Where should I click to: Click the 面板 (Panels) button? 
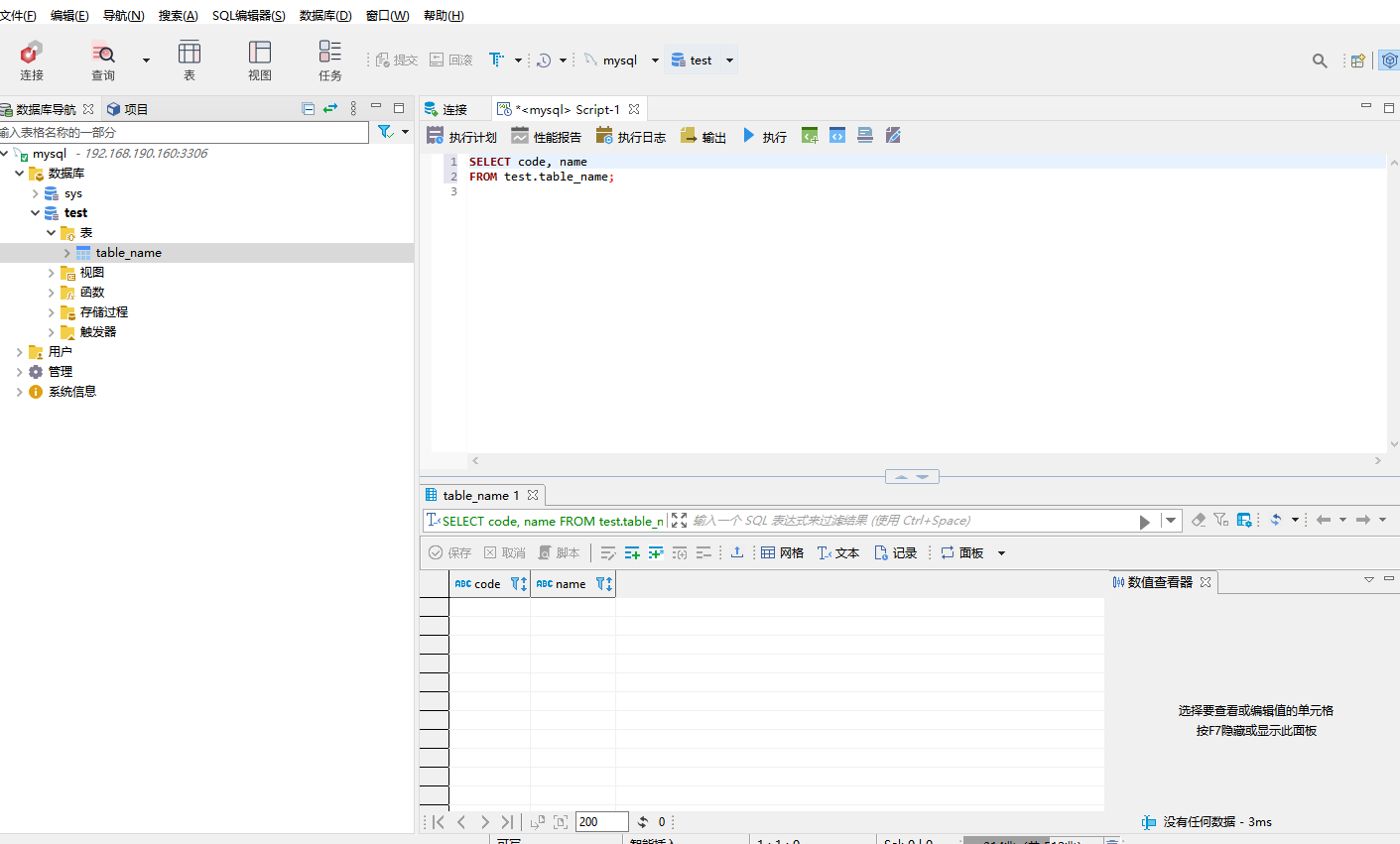[x=962, y=553]
